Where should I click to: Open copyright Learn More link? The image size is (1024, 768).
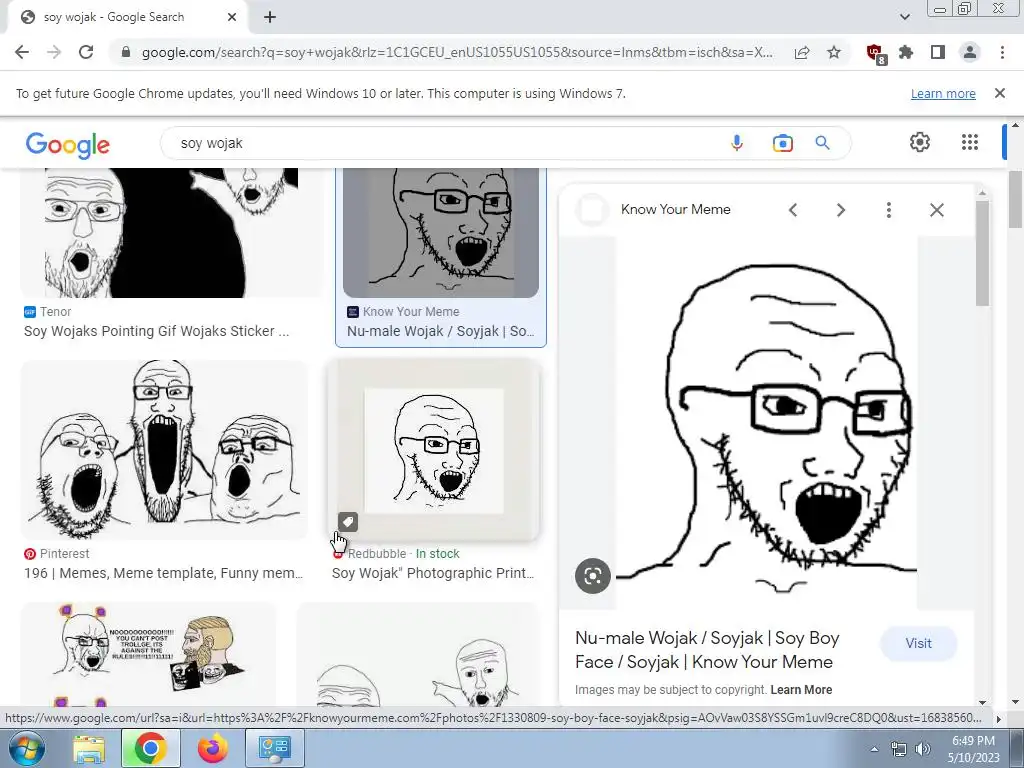pyautogui.click(x=801, y=690)
